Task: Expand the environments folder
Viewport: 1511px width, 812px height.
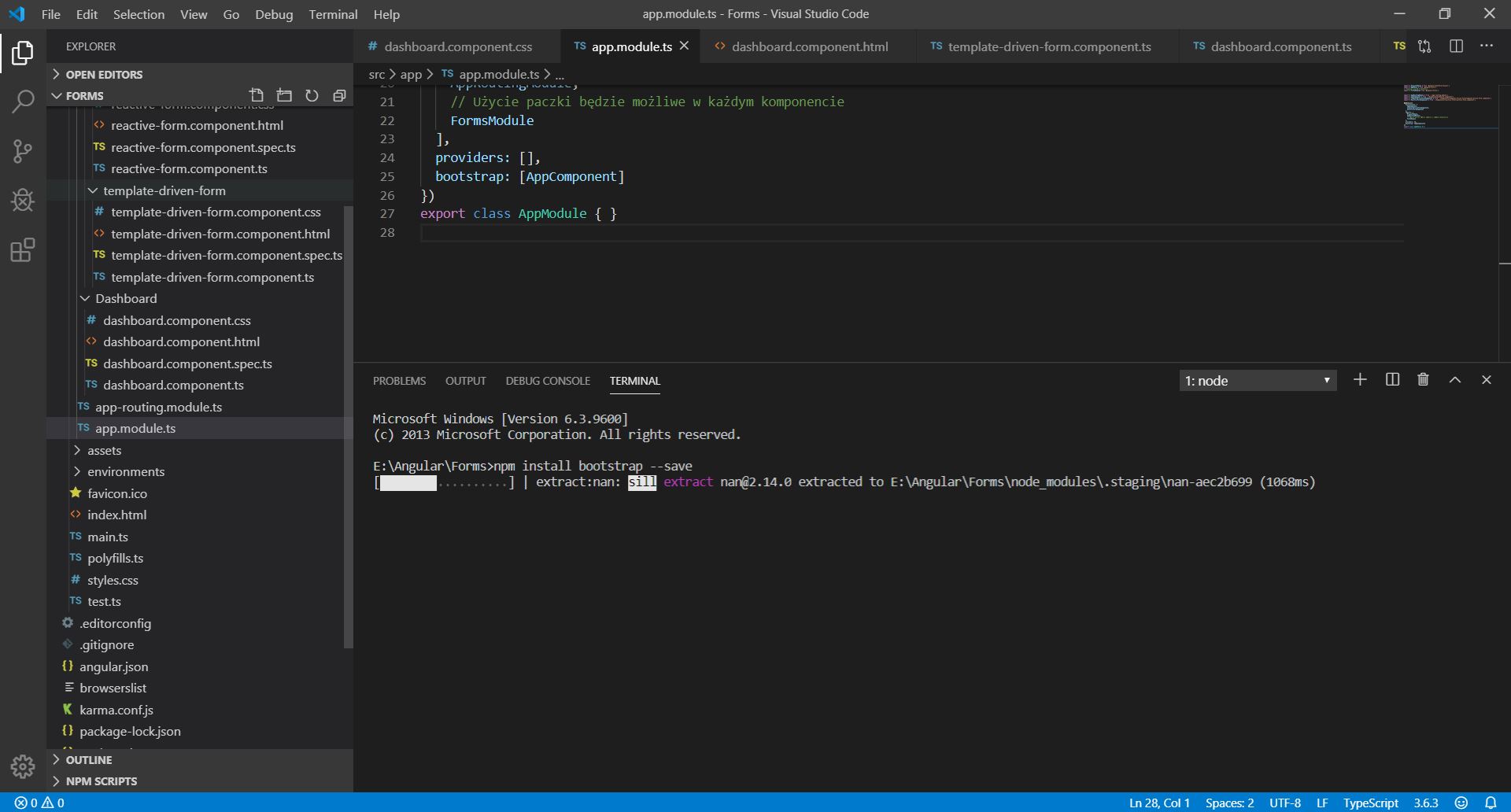Action: pos(200,471)
